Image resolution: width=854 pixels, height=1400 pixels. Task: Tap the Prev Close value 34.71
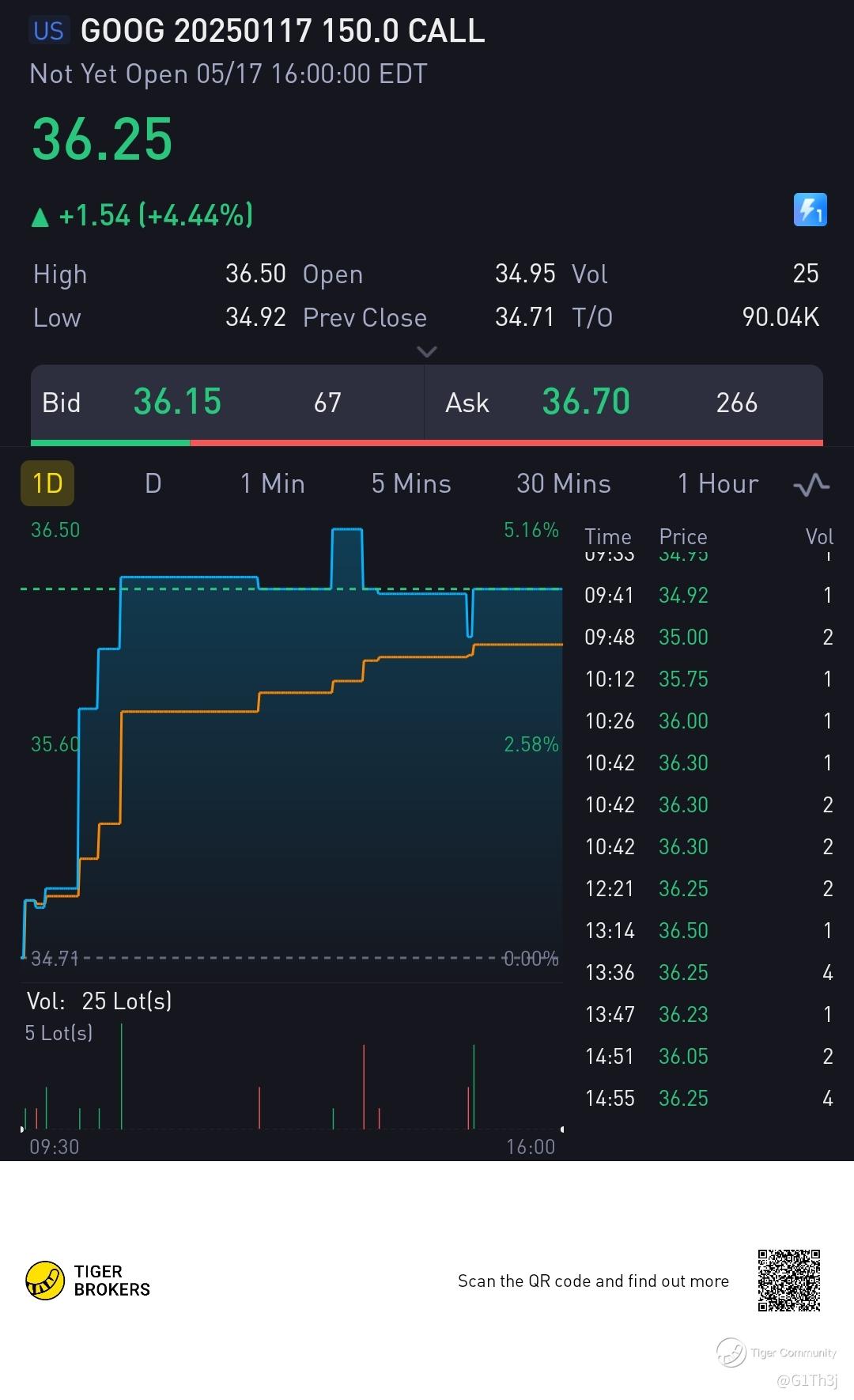pos(525,317)
